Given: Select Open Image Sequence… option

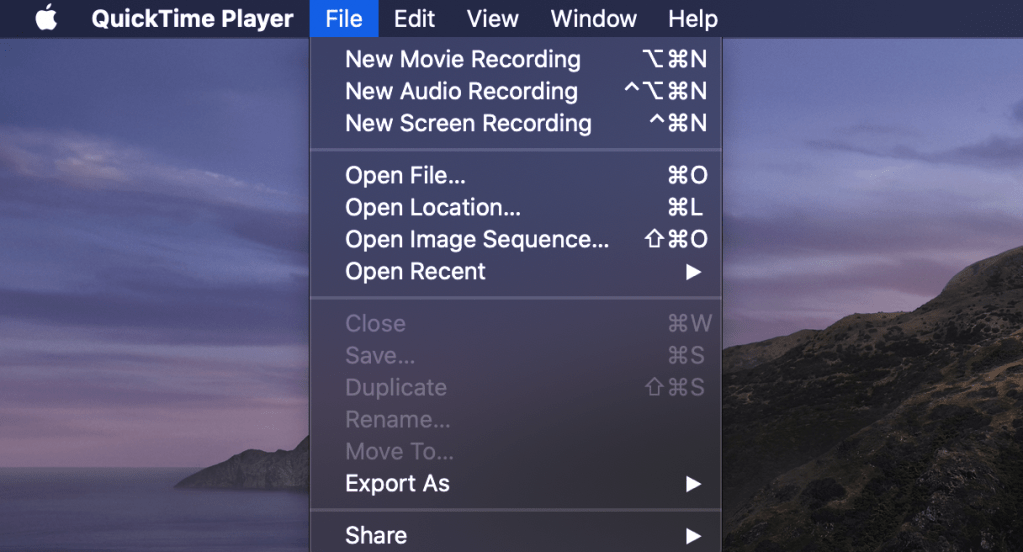Looking at the screenshot, I should click(476, 239).
